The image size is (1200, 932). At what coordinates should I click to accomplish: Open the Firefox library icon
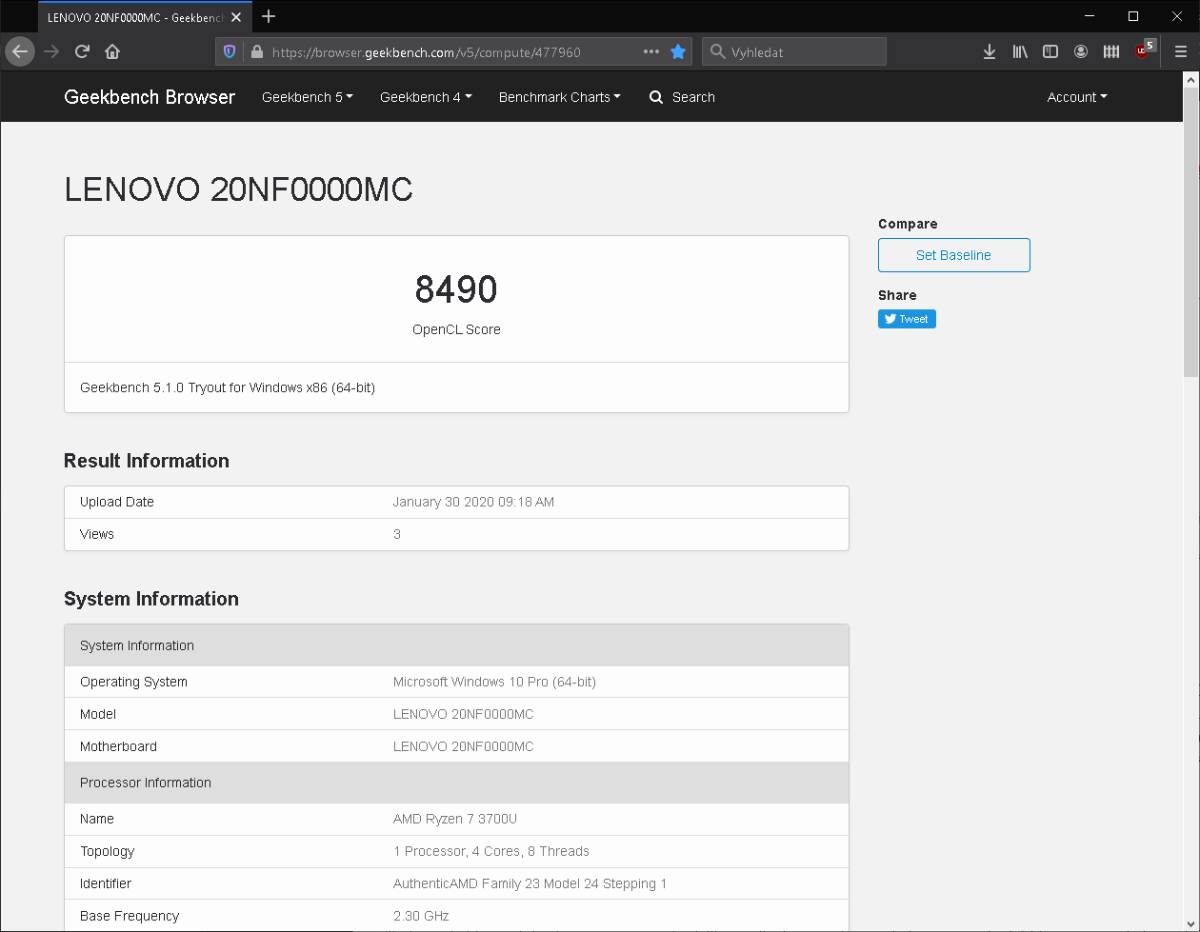click(1020, 52)
